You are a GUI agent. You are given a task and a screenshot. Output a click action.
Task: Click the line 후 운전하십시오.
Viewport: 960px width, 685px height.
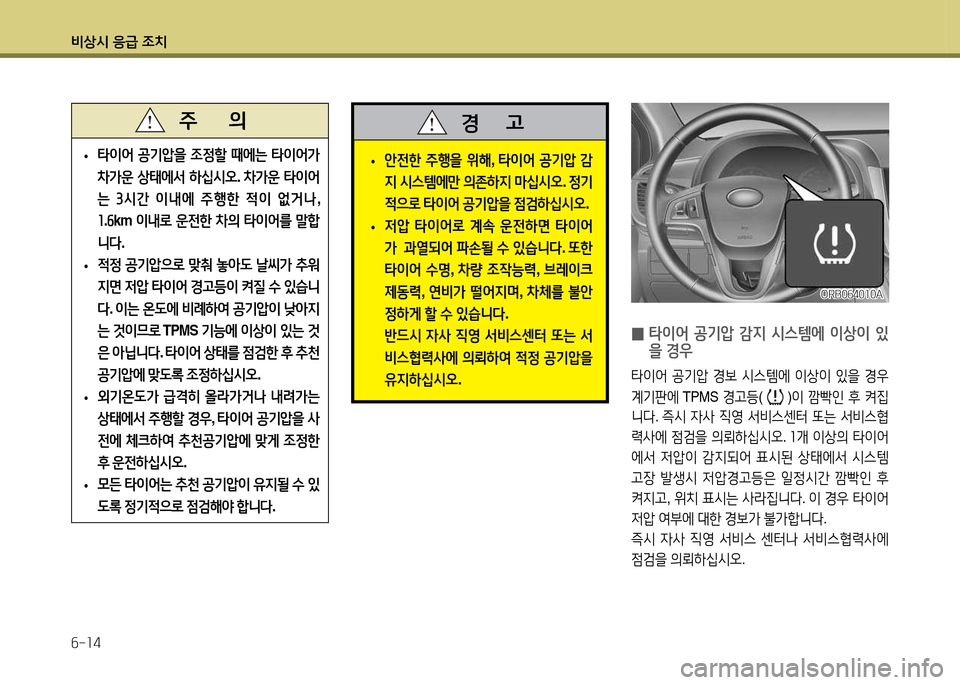tap(141, 462)
